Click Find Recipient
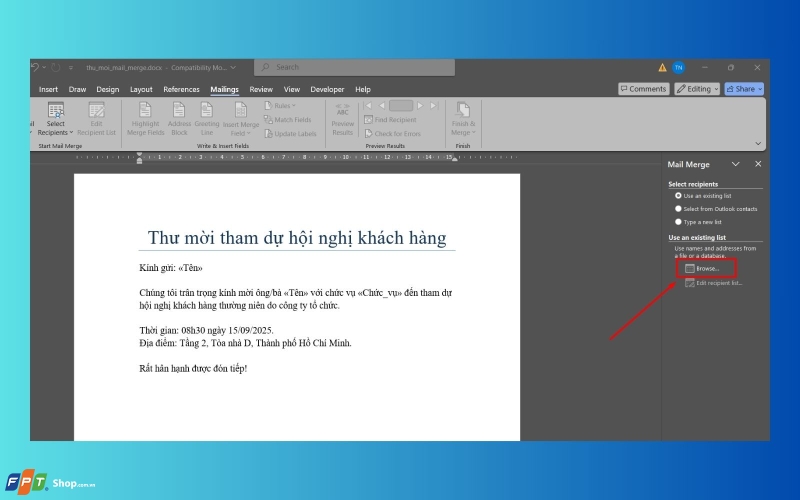Image resolution: width=800 pixels, height=500 pixels. pos(390,120)
